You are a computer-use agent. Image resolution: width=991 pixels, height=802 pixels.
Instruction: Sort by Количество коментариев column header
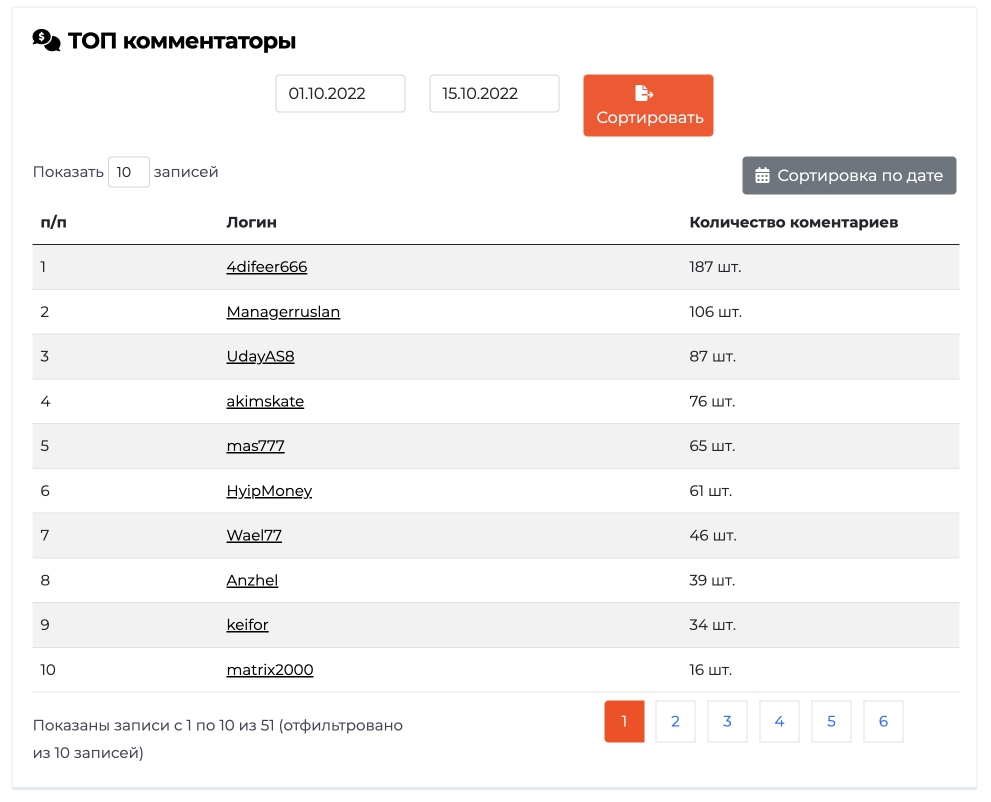click(794, 222)
